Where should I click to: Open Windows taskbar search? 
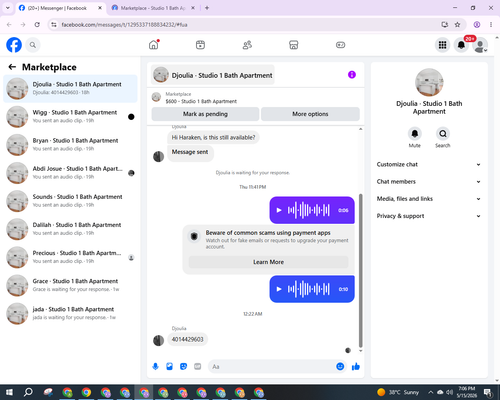(x=28, y=392)
